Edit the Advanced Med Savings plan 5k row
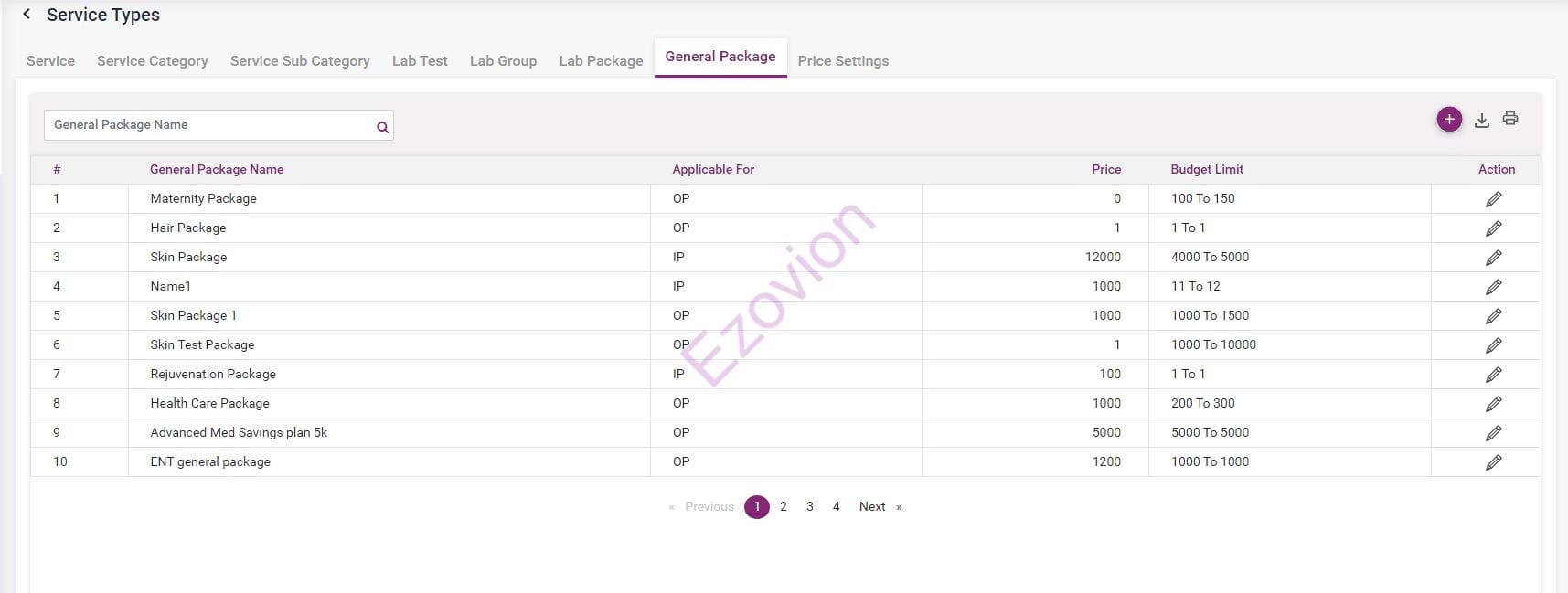Viewport: 1568px width, 593px height. [x=1493, y=433]
